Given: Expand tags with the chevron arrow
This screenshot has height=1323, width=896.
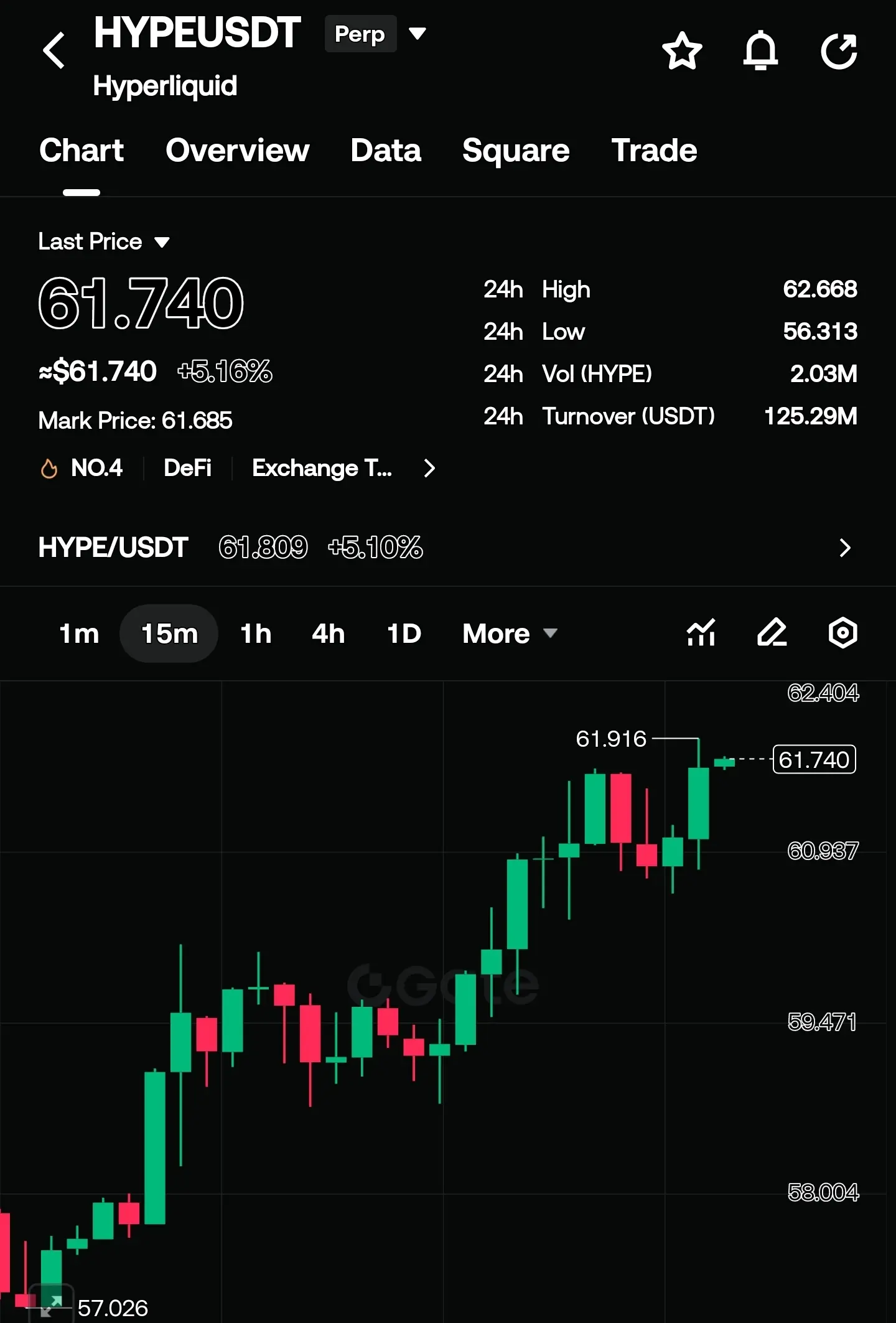Looking at the screenshot, I should pyautogui.click(x=429, y=468).
